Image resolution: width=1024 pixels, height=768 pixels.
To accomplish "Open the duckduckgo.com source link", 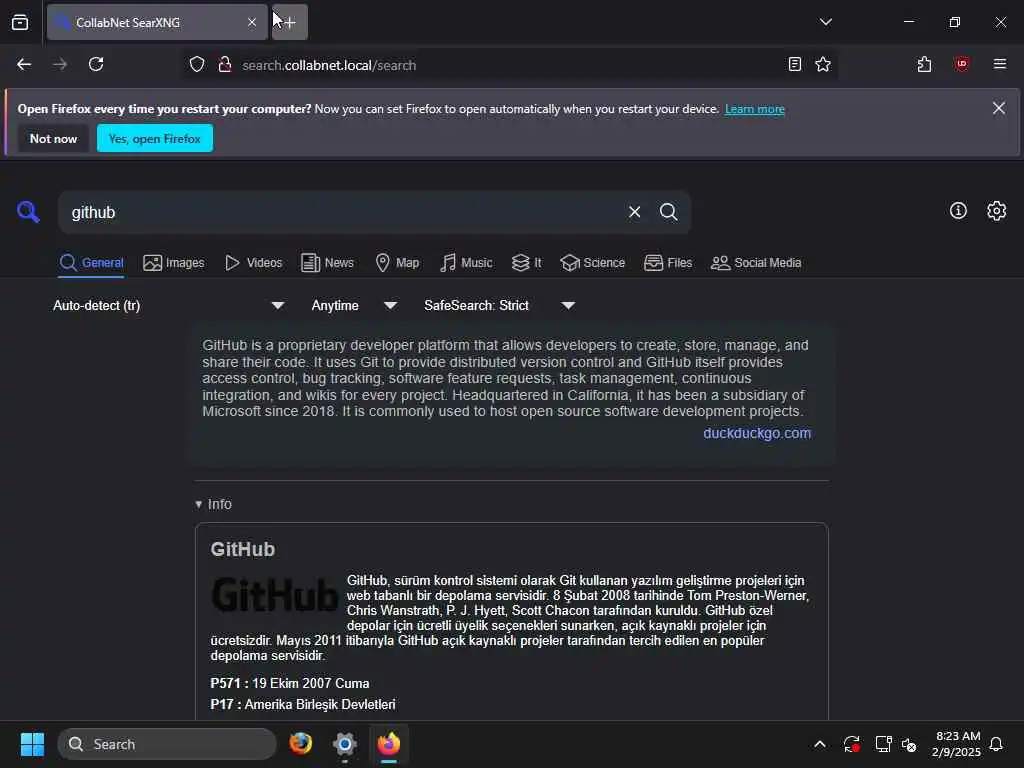I will point(757,433).
